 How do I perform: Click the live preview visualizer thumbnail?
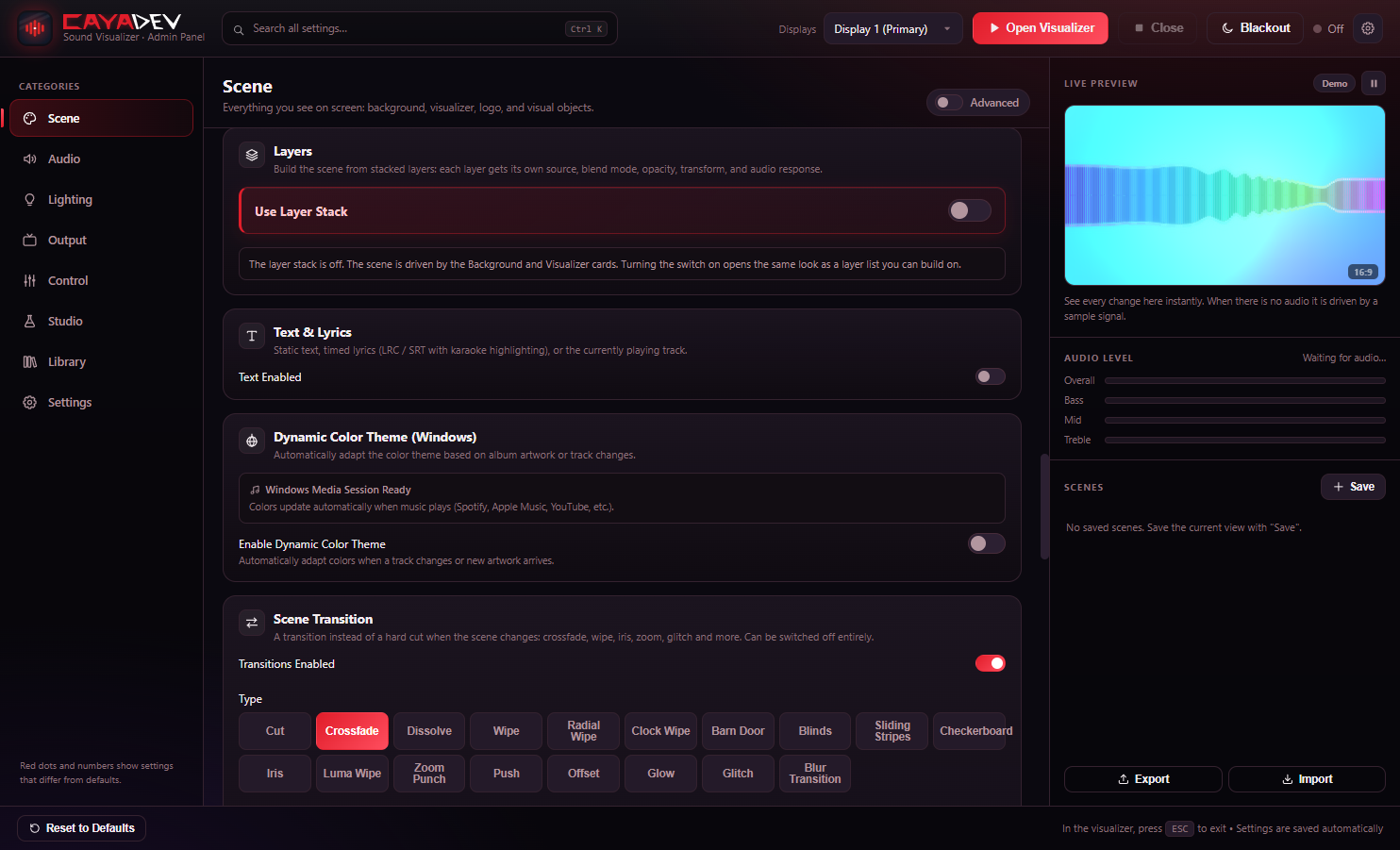tap(1225, 195)
